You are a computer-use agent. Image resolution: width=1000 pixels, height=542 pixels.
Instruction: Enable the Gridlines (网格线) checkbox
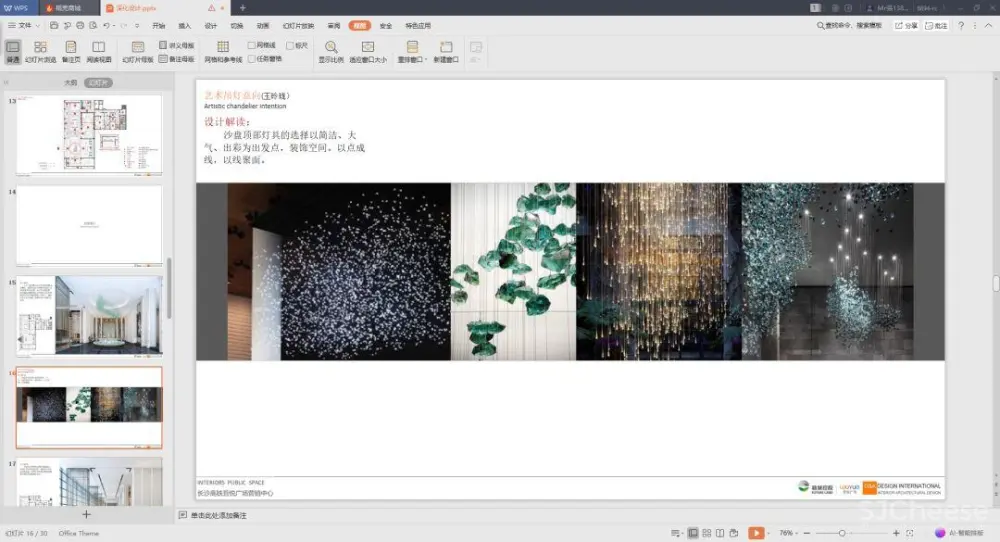252,45
